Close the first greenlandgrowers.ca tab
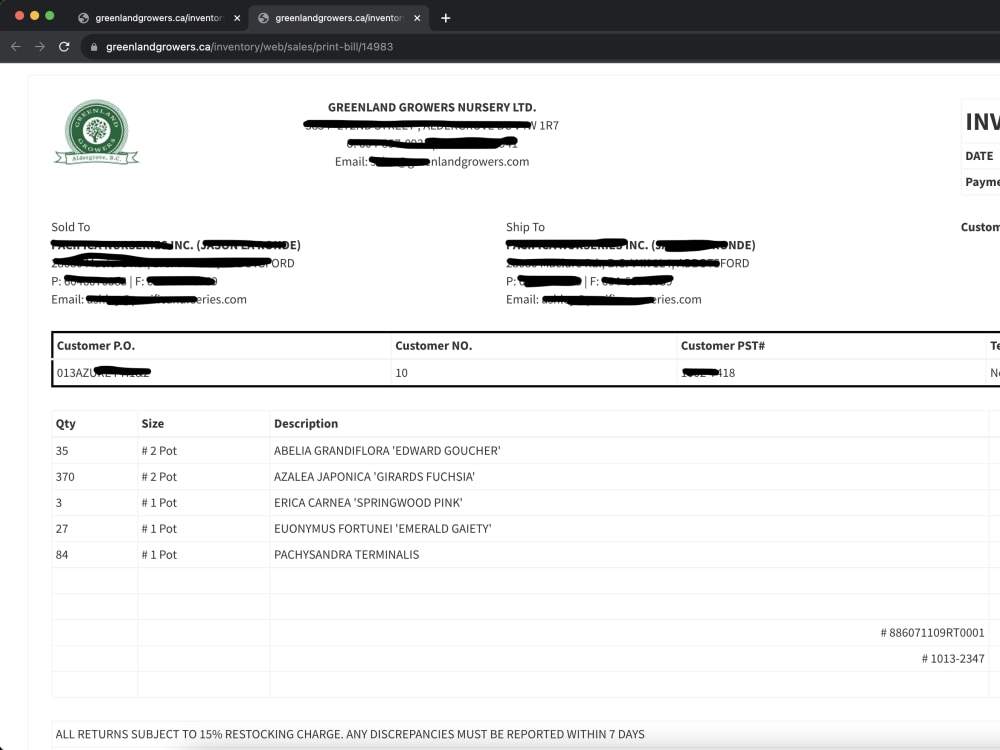 coord(237,18)
